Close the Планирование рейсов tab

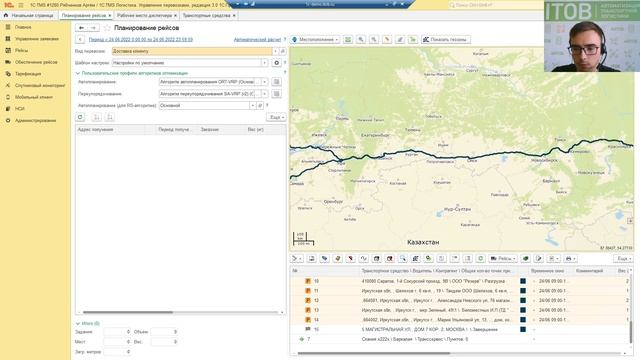click(110, 16)
